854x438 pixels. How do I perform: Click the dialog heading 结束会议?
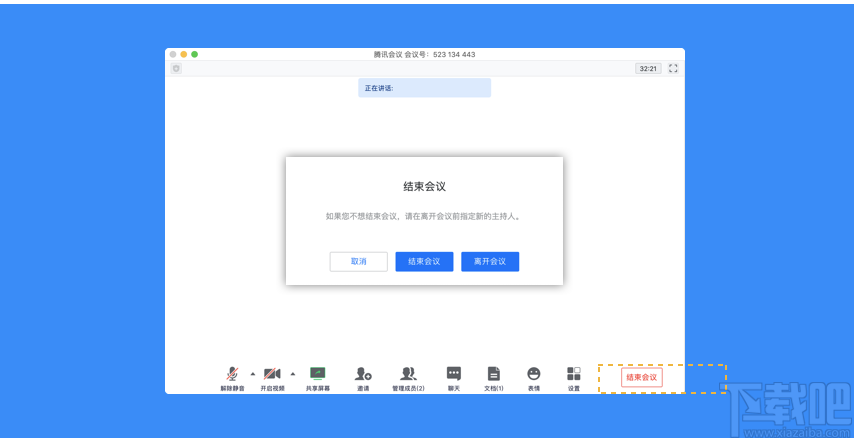click(x=424, y=186)
